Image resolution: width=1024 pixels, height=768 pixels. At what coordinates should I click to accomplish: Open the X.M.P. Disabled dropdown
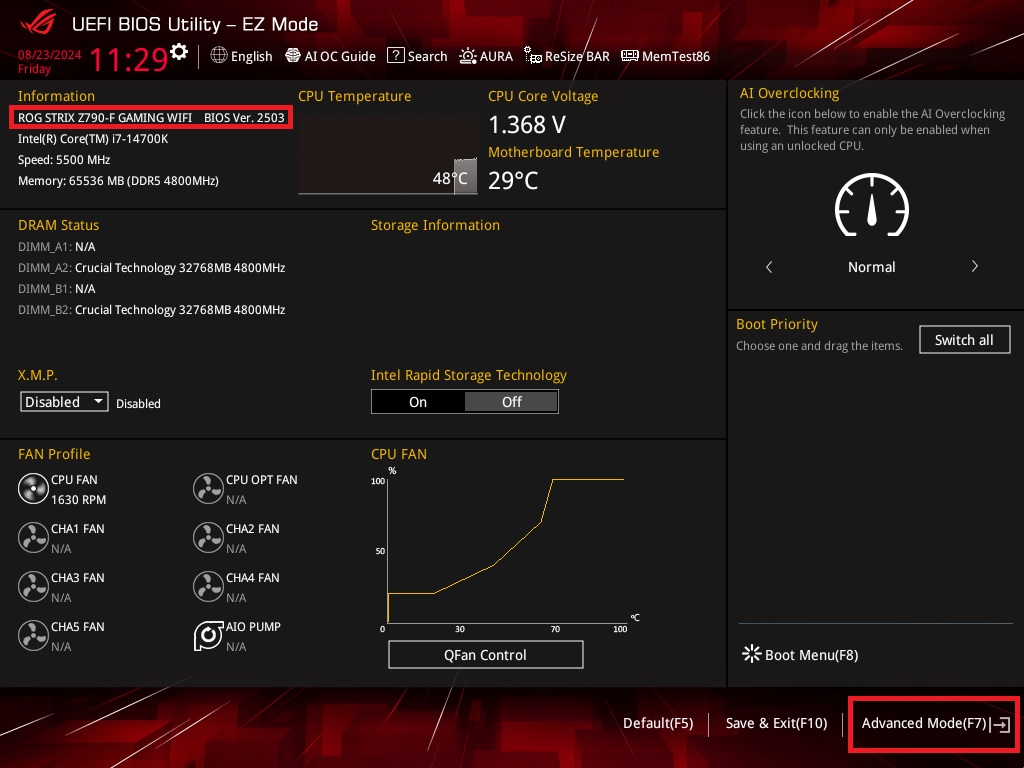coord(64,402)
